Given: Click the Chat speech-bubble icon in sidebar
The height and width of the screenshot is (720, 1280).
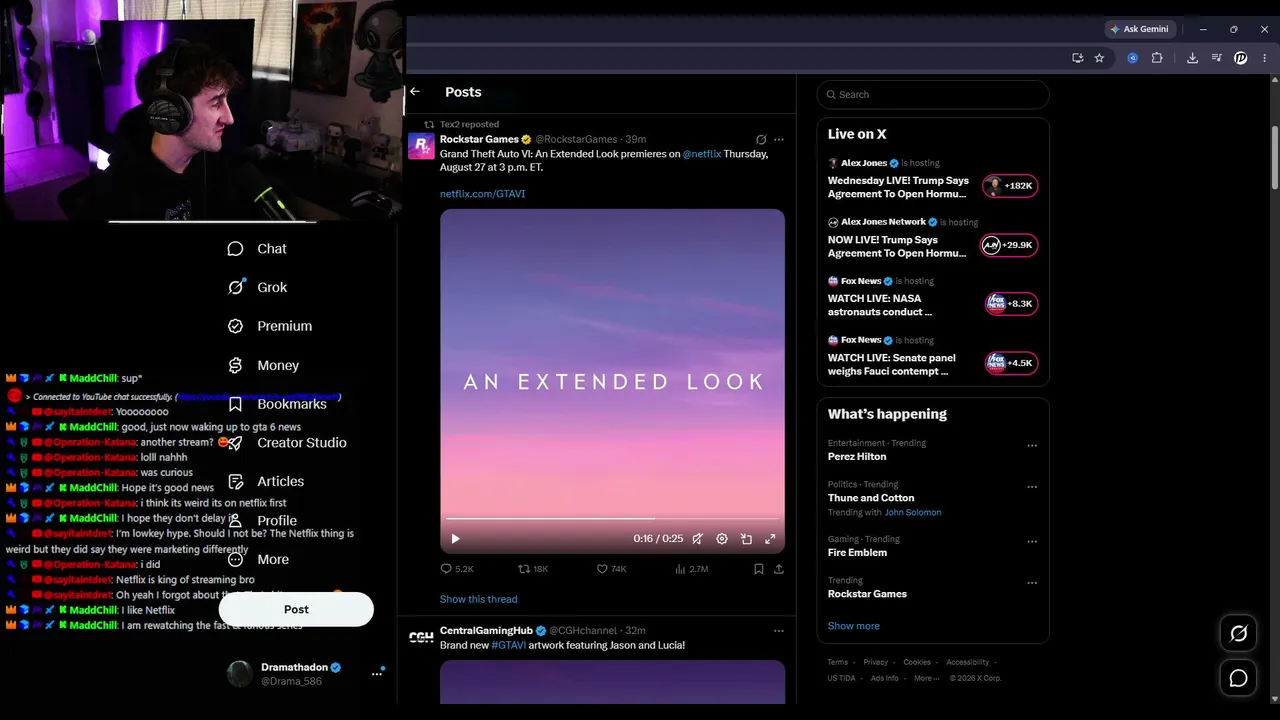Looking at the screenshot, I should [x=236, y=249].
